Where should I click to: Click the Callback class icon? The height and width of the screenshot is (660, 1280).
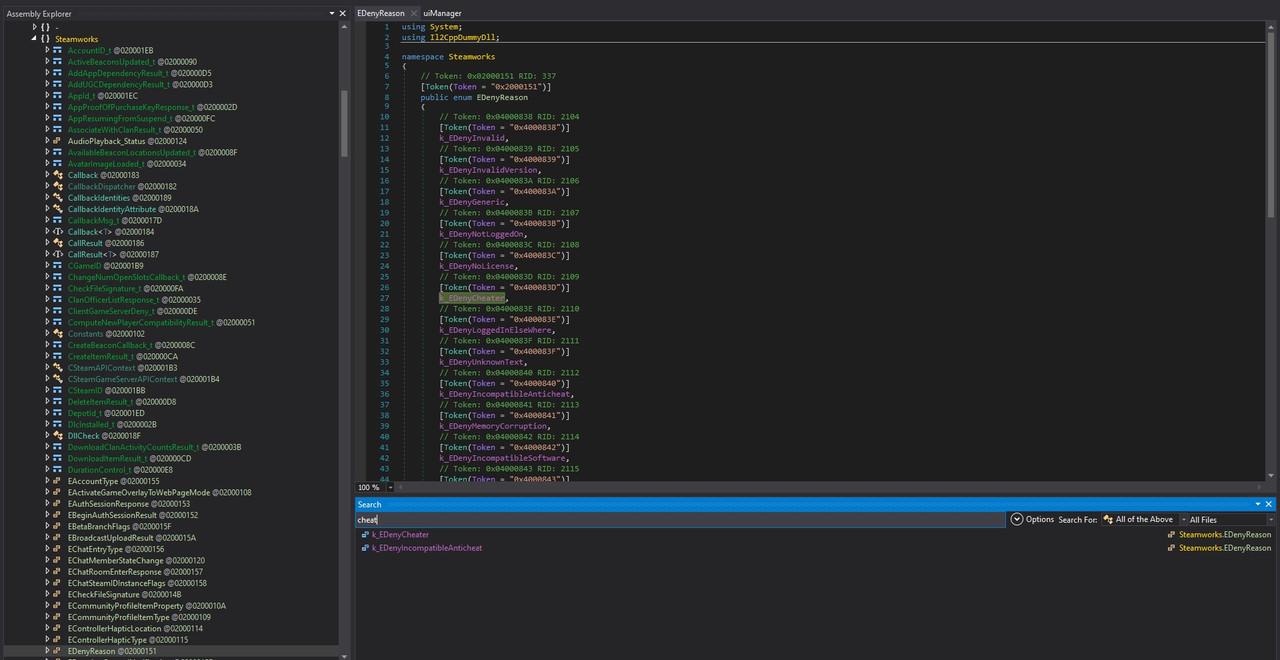(58, 175)
